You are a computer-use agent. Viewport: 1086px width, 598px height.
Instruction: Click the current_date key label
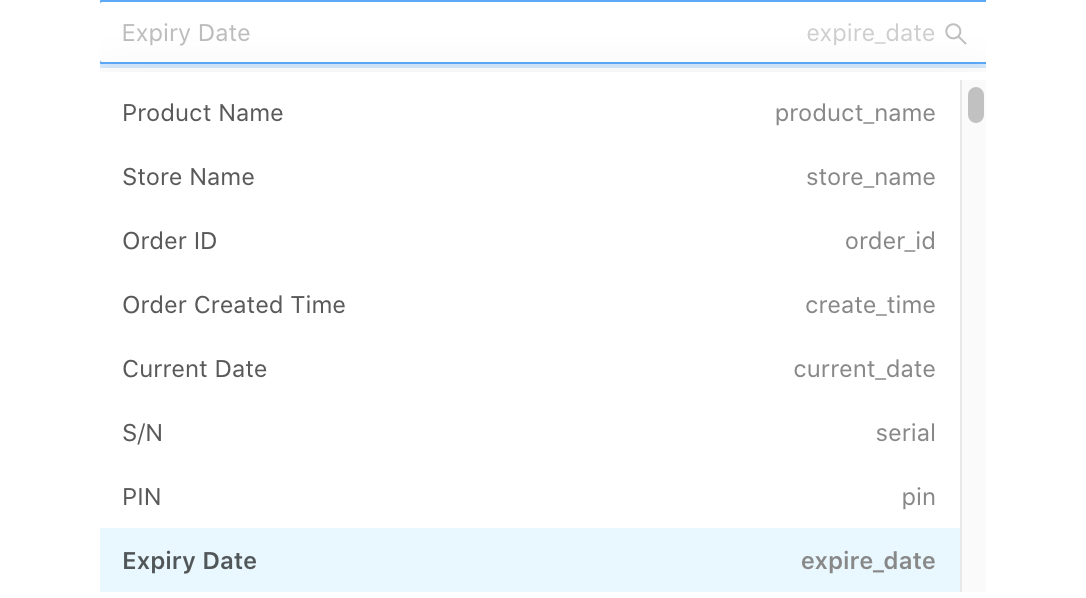click(864, 369)
